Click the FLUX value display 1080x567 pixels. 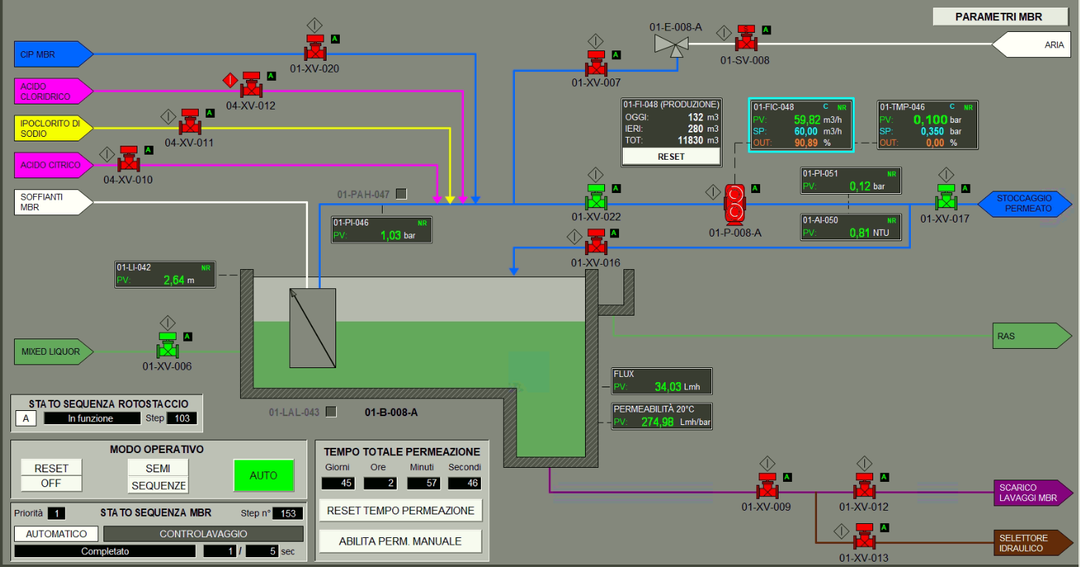click(662, 381)
